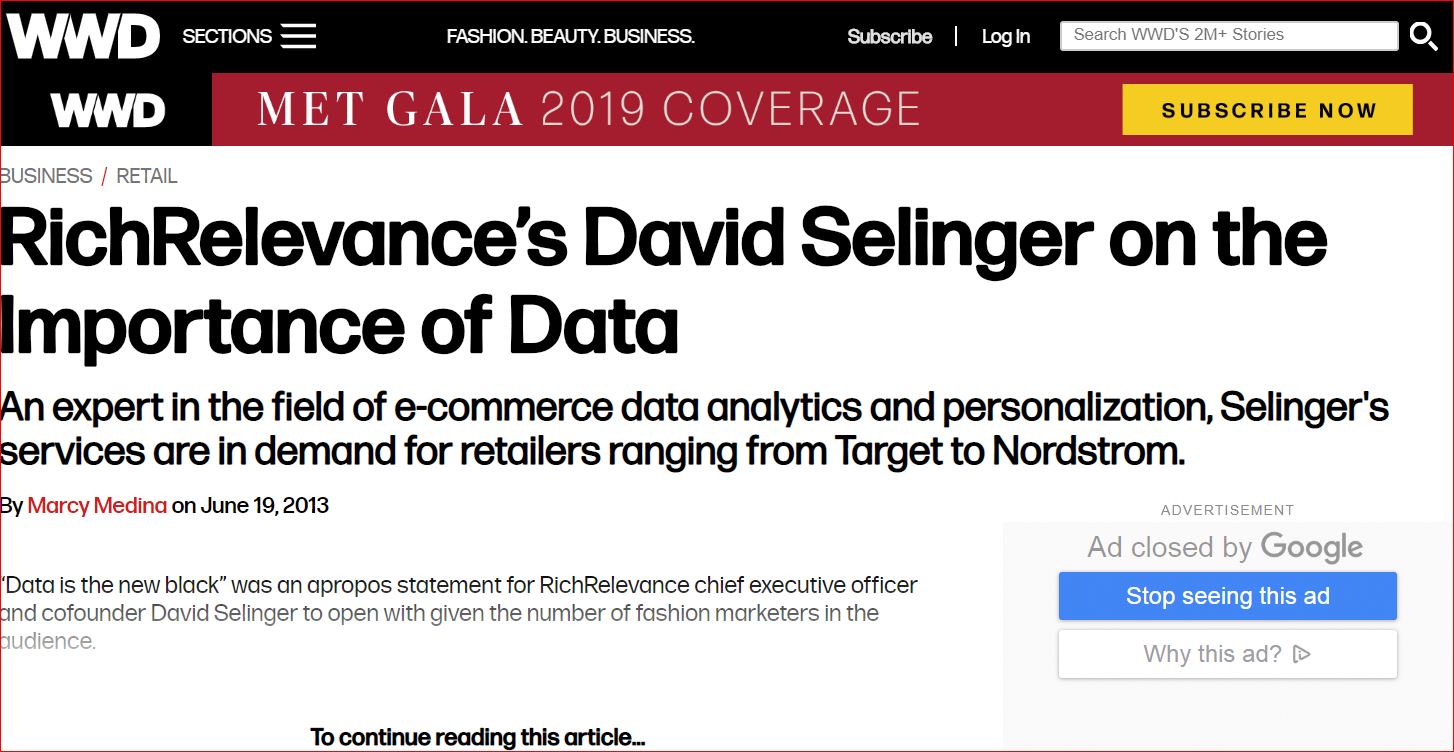Focus the Search WWD's 2M+ Stories field
Image resolution: width=1454 pixels, height=752 pixels.
(x=1229, y=35)
